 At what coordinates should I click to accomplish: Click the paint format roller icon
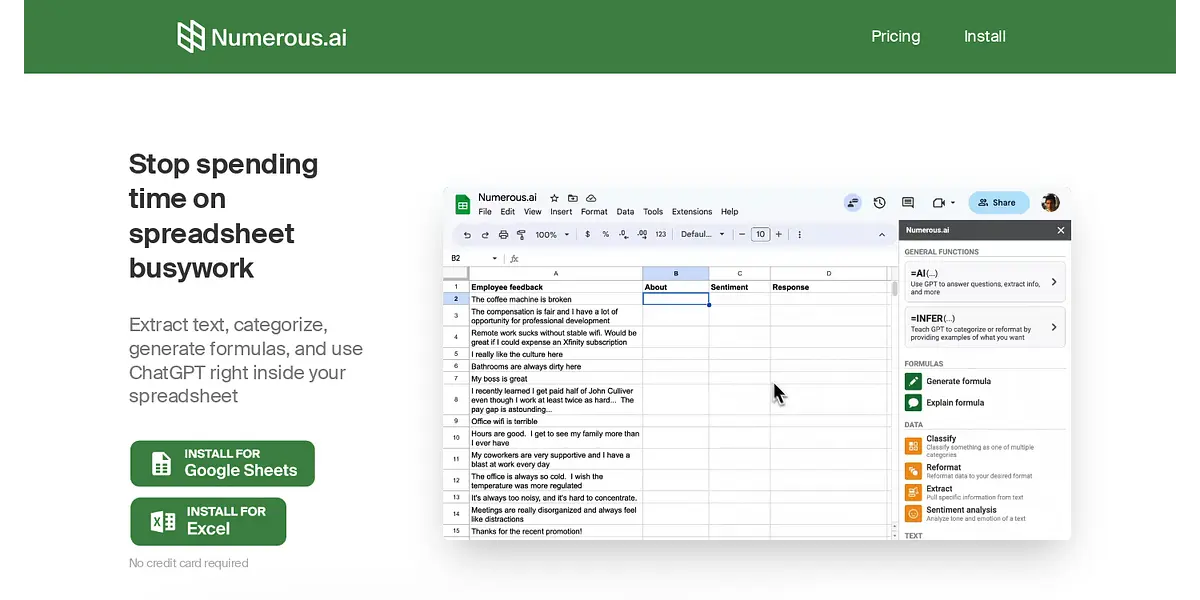pos(521,235)
